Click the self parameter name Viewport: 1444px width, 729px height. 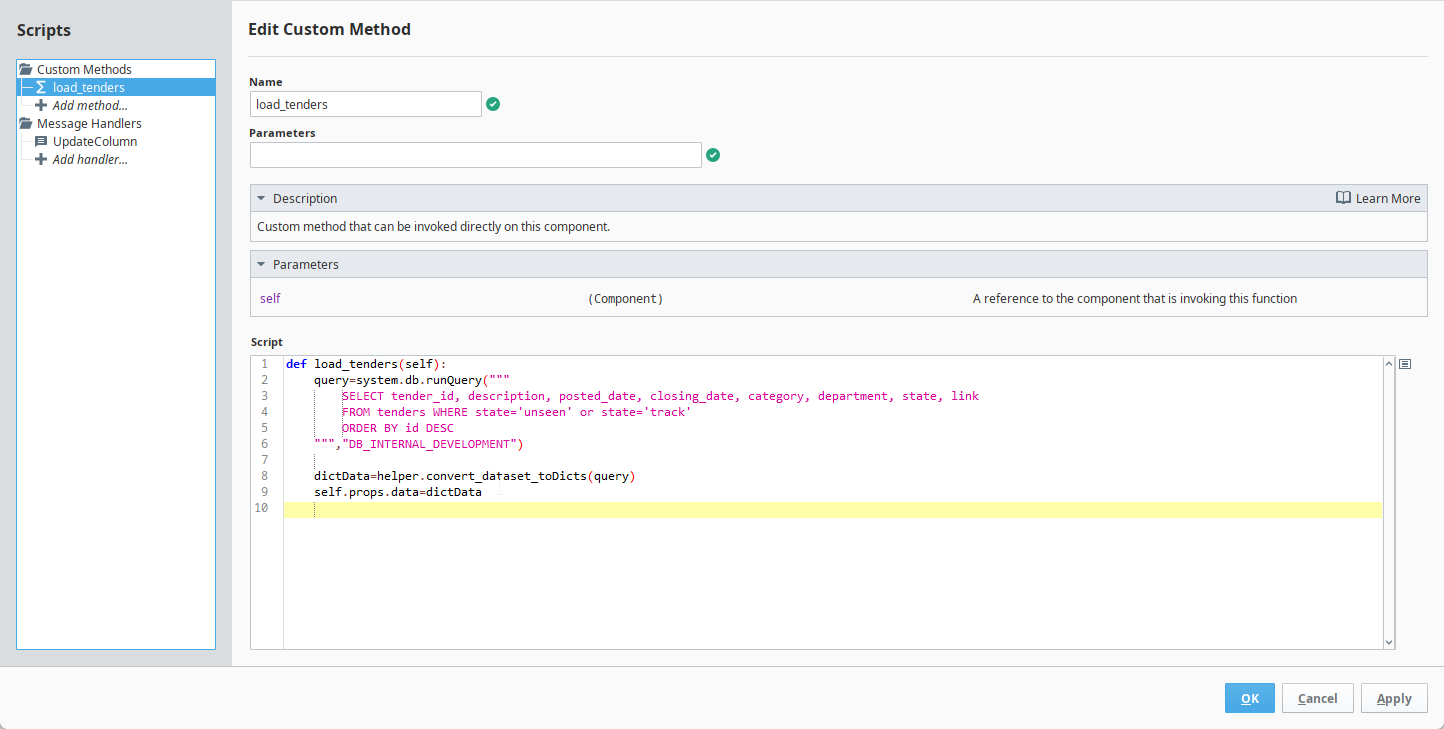(270, 298)
